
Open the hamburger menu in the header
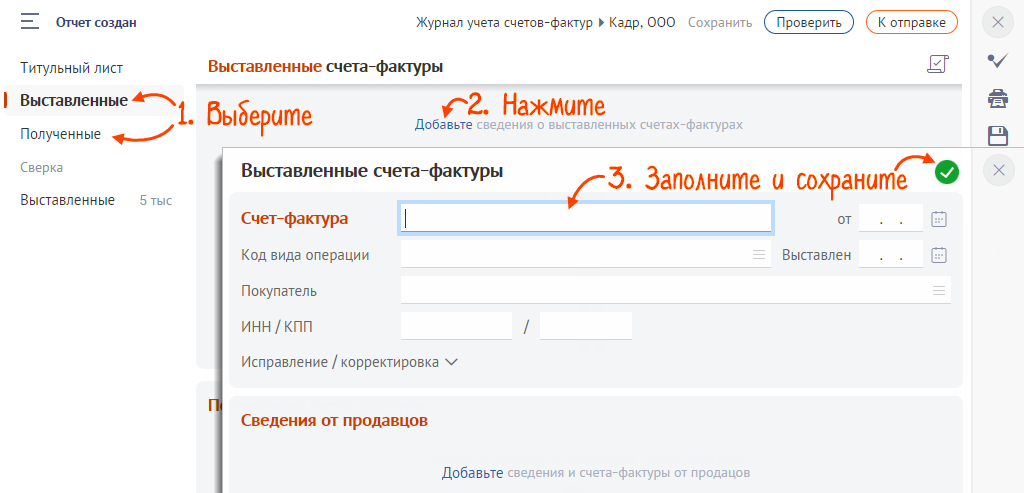29,21
